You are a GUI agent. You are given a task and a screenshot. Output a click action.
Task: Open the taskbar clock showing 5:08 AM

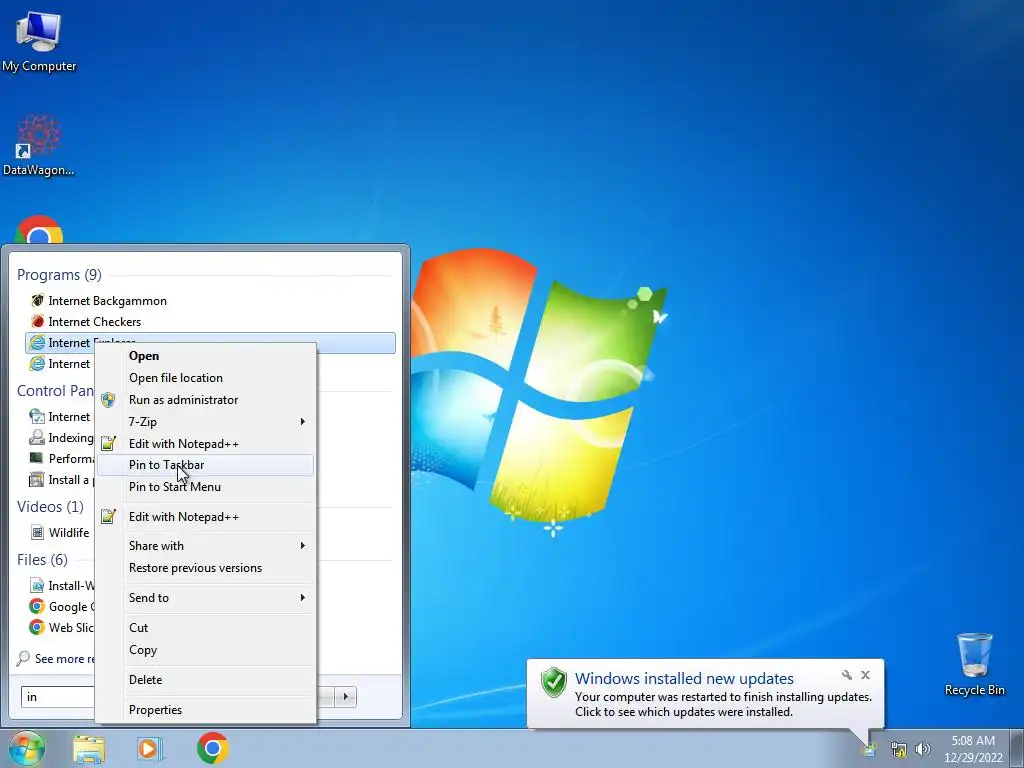(x=973, y=749)
